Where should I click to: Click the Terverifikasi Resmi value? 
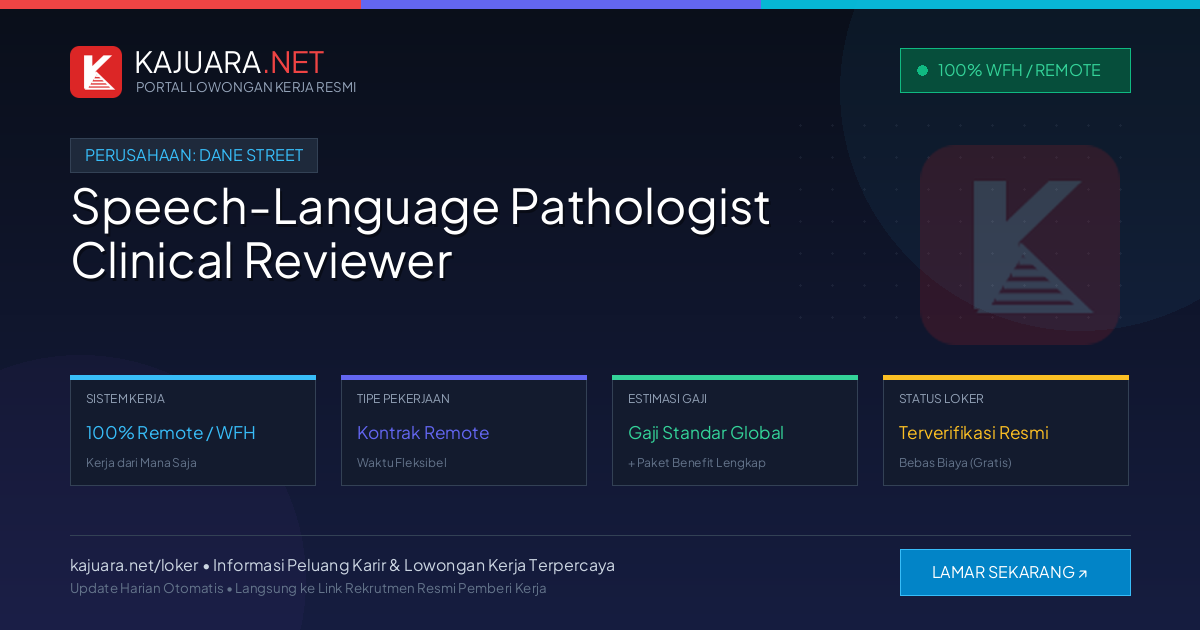(974, 433)
